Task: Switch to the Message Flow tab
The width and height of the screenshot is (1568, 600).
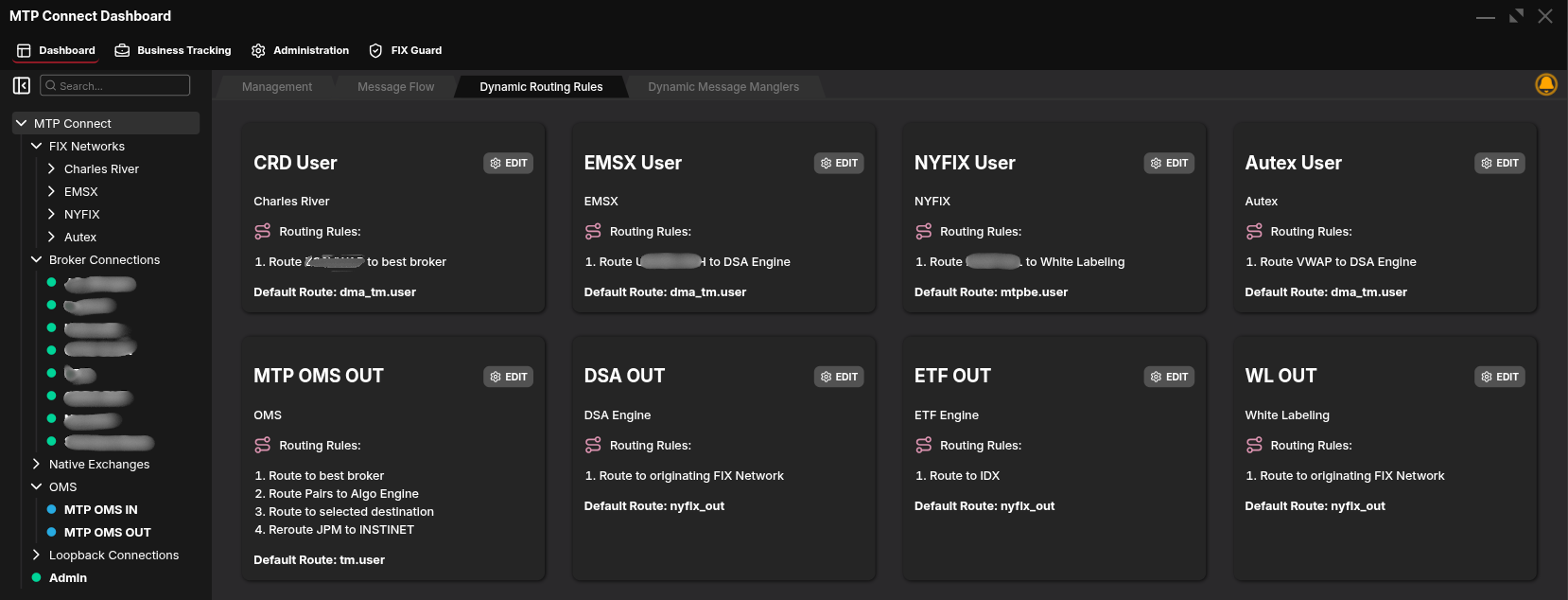Action: click(x=395, y=87)
